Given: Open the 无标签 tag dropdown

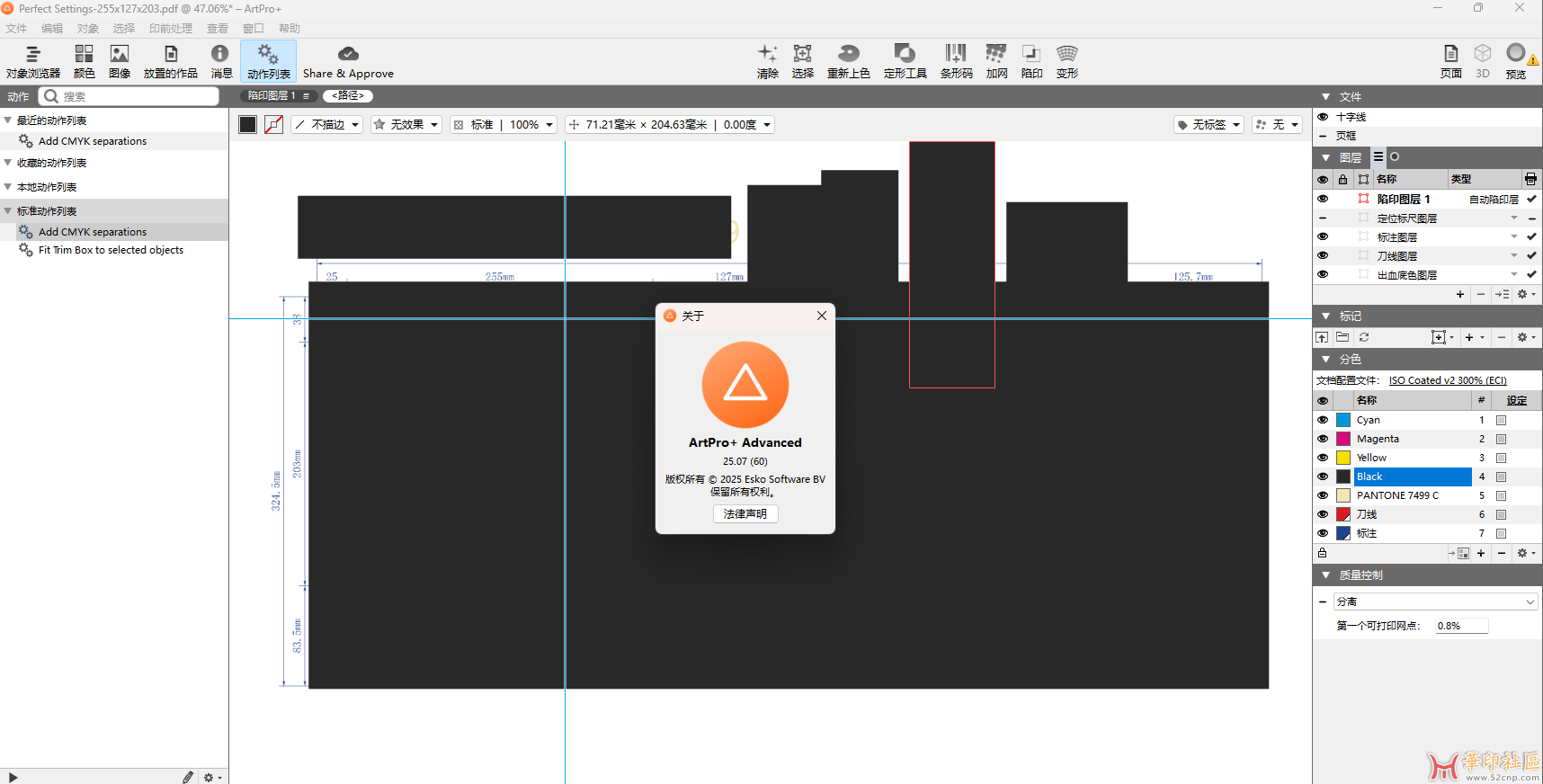Looking at the screenshot, I should coord(1209,125).
